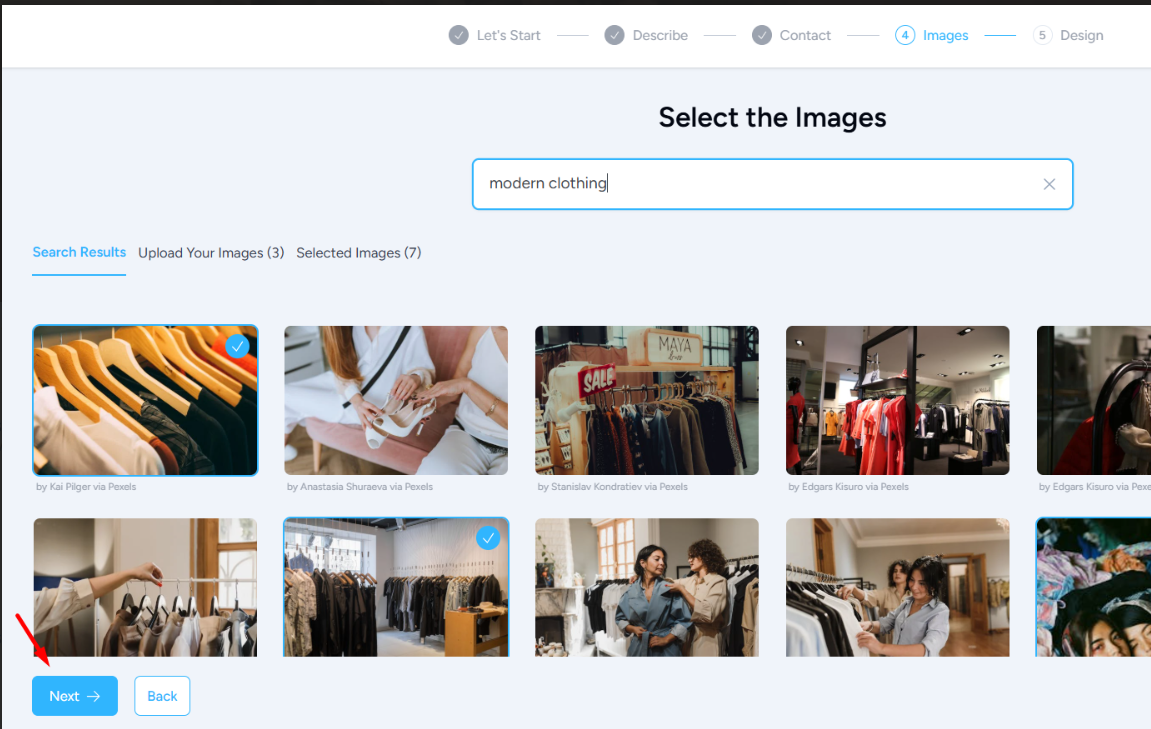The image size is (1151, 729).
Task: Click the Describe step checkmark icon
Action: coord(614,35)
